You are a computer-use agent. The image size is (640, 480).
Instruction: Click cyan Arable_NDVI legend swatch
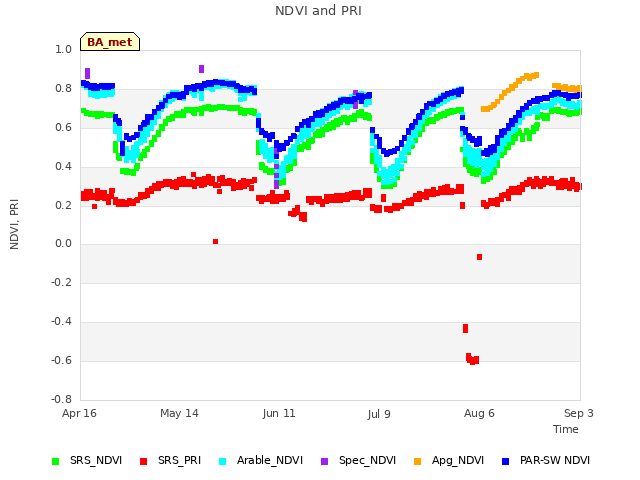pyautogui.click(x=222, y=461)
